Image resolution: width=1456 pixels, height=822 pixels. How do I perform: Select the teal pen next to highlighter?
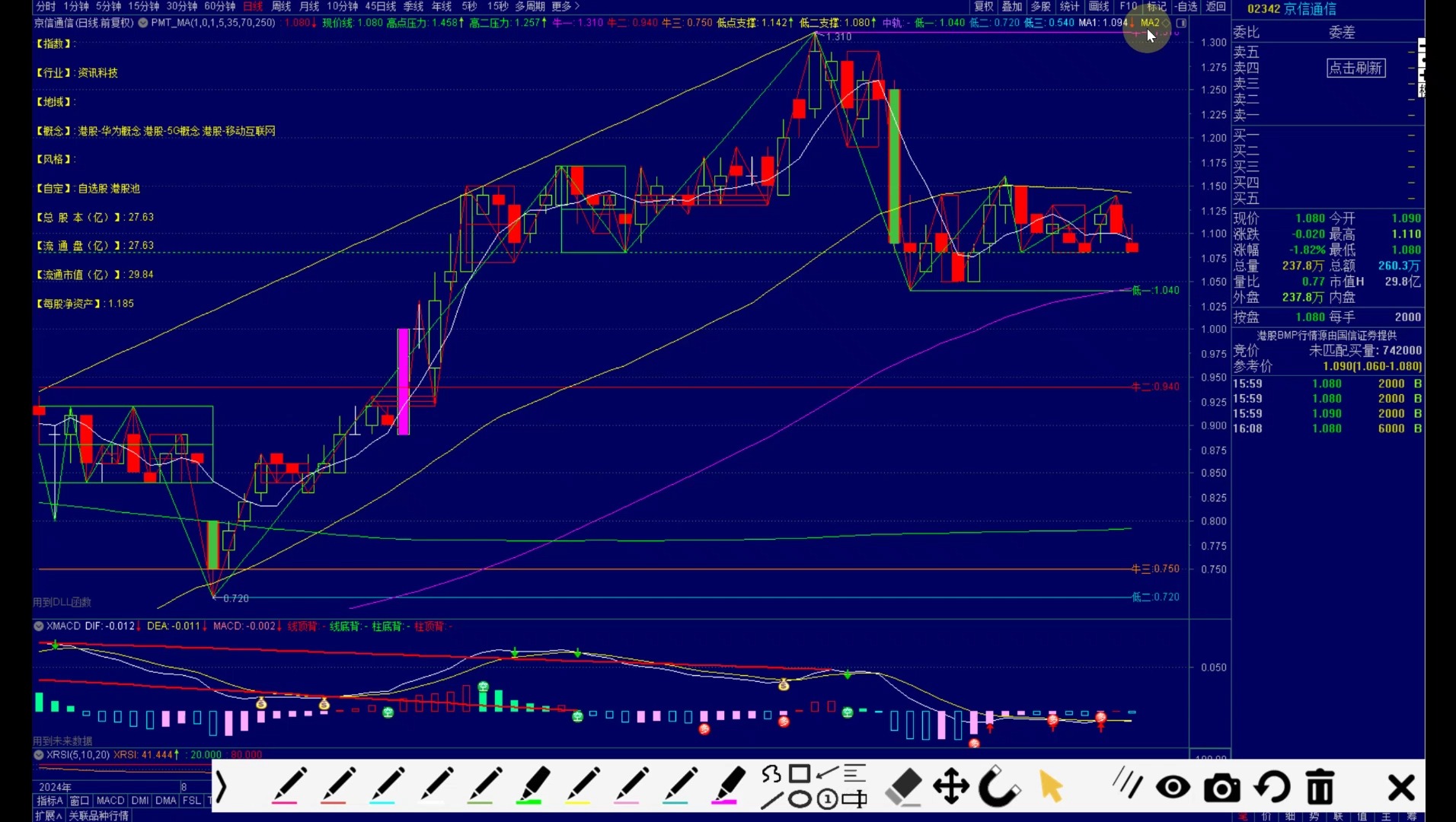pos(679,785)
